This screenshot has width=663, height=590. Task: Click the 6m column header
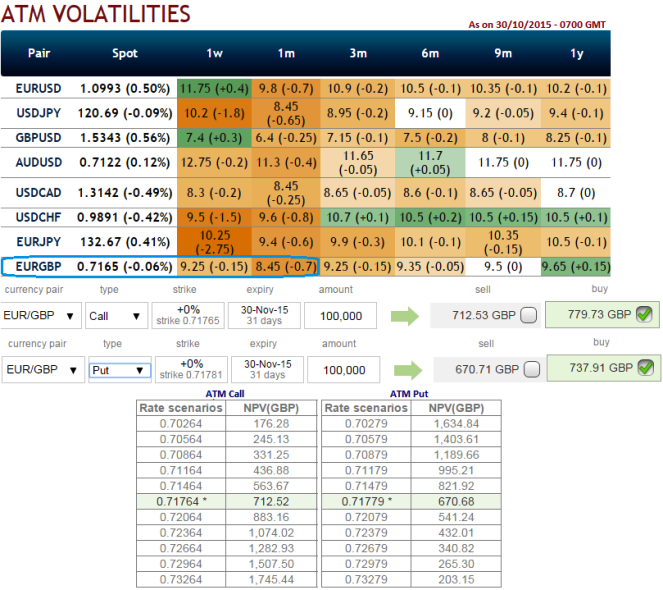click(430, 53)
